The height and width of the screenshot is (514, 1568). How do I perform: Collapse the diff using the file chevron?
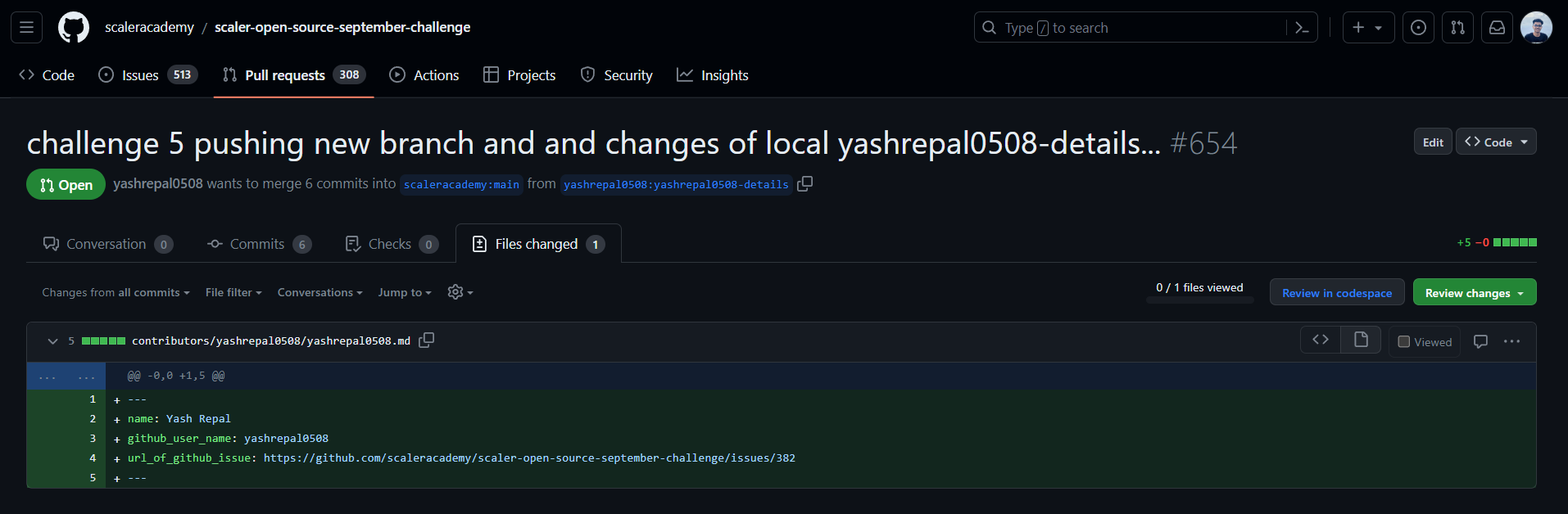[x=52, y=340]
